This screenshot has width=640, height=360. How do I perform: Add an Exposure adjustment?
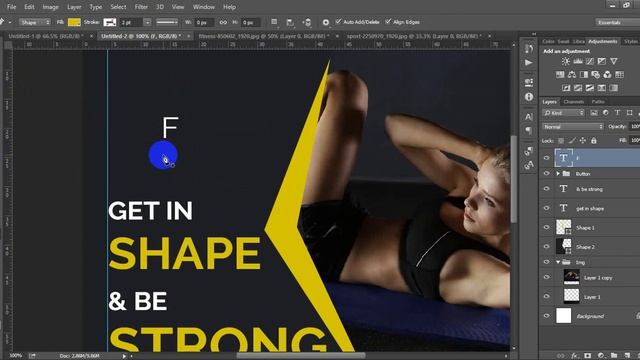click(602, 61)
